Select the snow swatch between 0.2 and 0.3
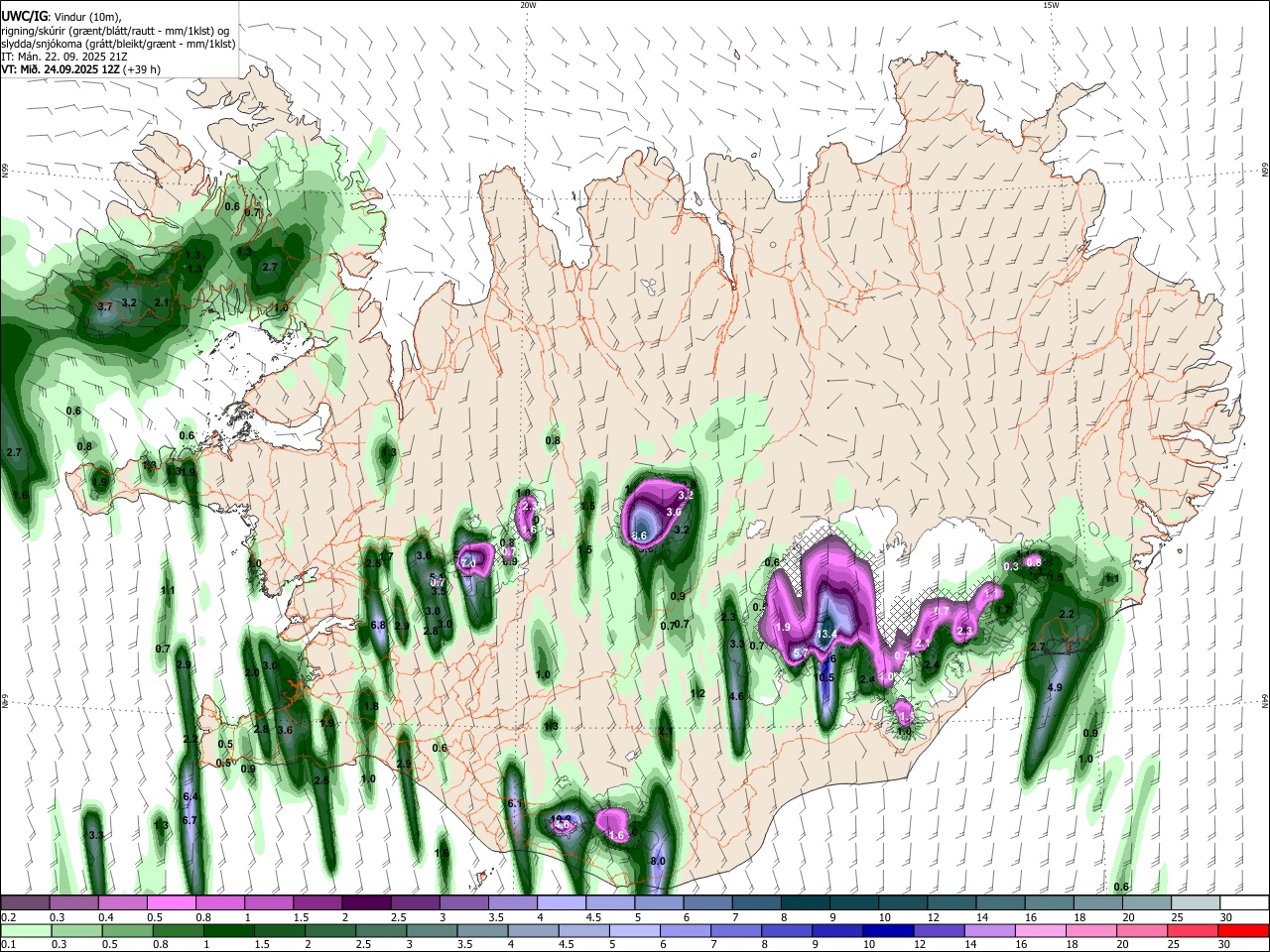The image size is (1270, 952). coord(25,902)
